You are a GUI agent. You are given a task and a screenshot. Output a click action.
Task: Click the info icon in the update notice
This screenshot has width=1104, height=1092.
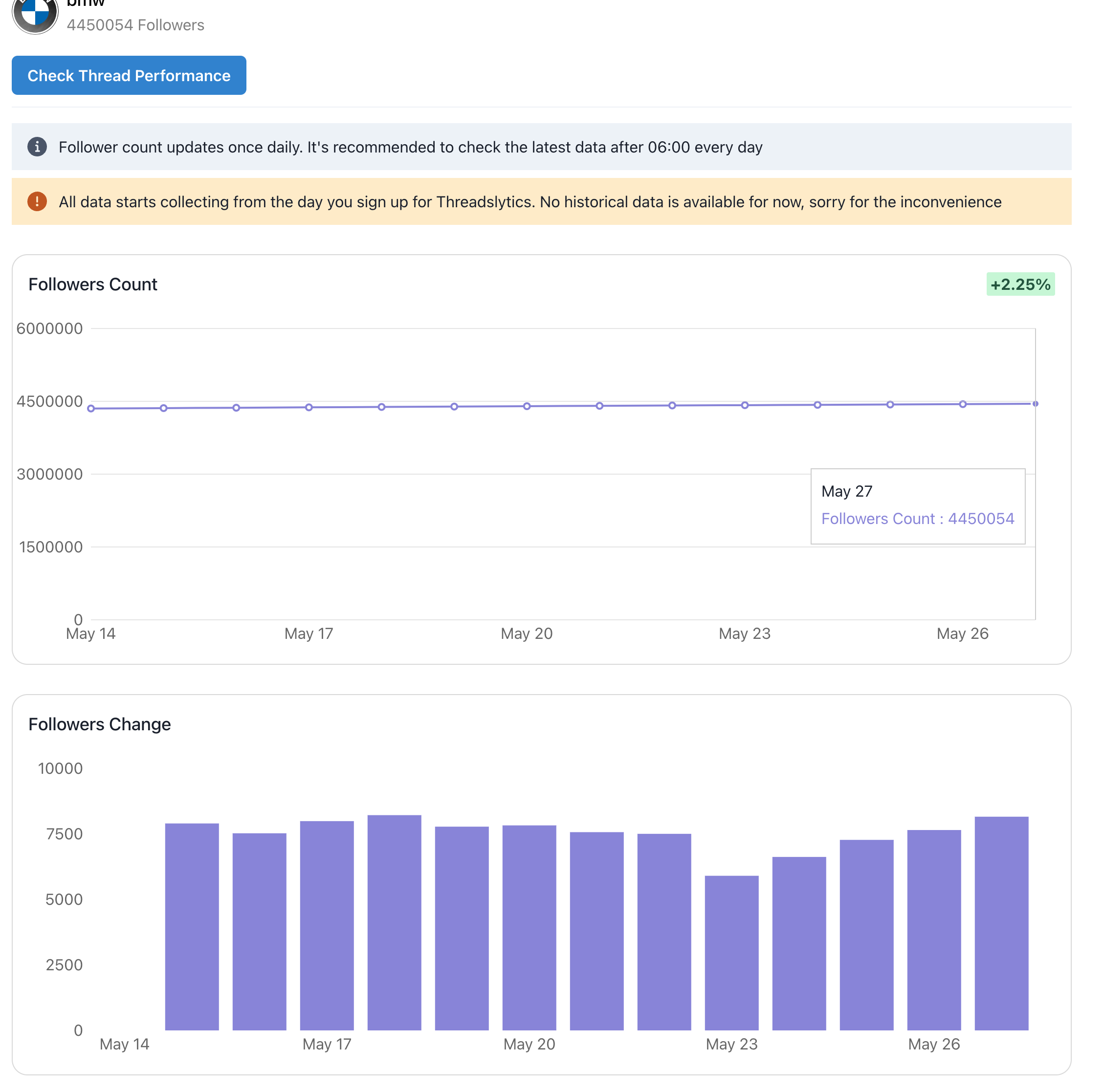(37, 147)
